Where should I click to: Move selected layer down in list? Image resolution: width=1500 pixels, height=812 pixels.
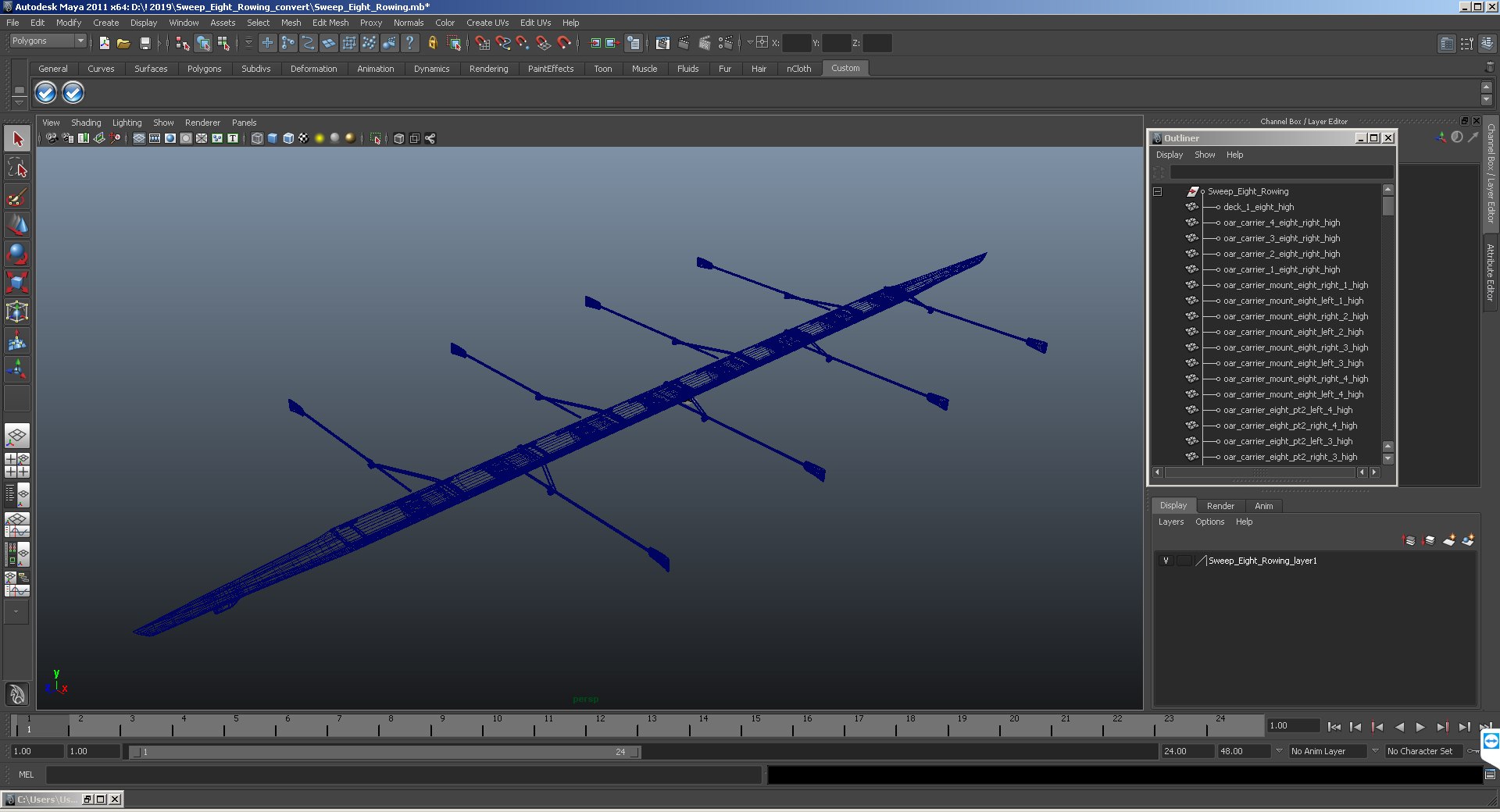click(1429, 540)
